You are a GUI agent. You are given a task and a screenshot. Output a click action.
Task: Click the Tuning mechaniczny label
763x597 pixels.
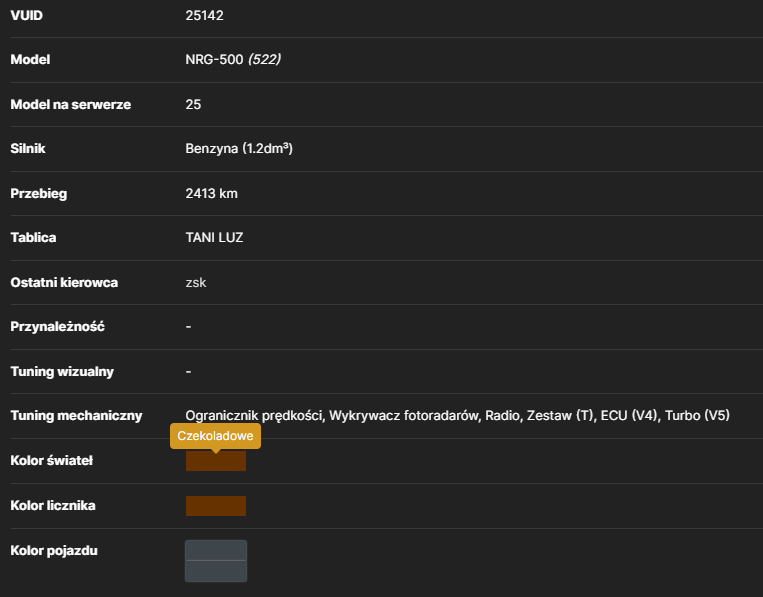click(76, 416)
